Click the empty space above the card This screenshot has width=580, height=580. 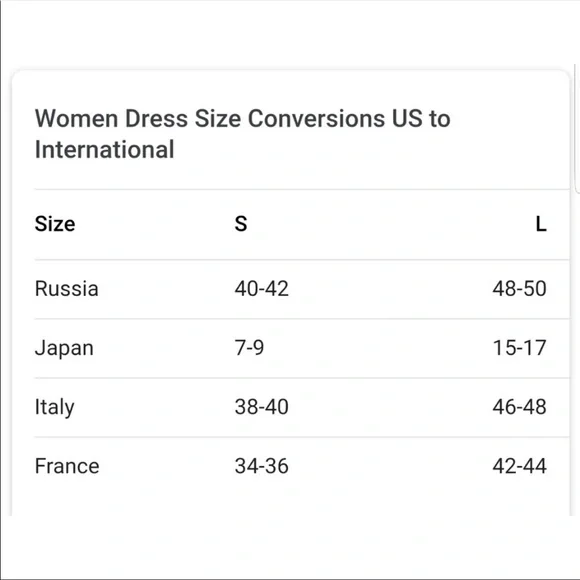pyautogui.click(x=290, y=33)
